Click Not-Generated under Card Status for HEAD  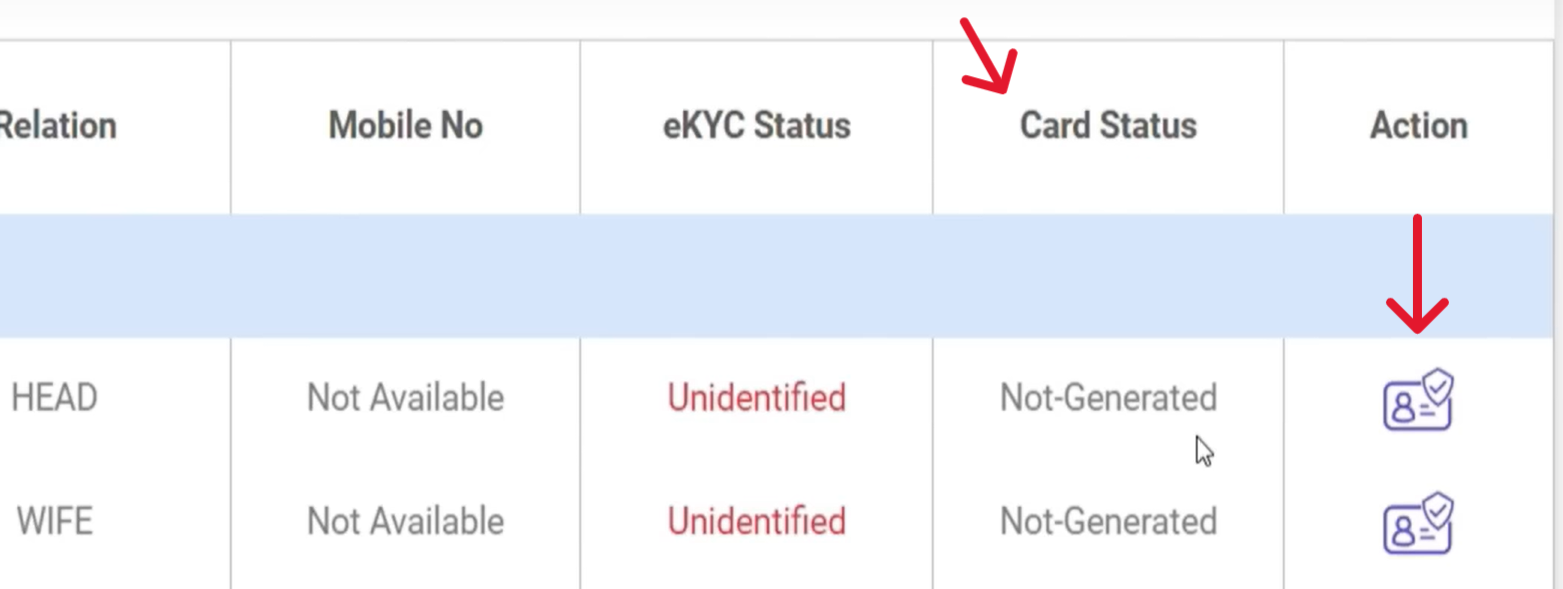1107,397
